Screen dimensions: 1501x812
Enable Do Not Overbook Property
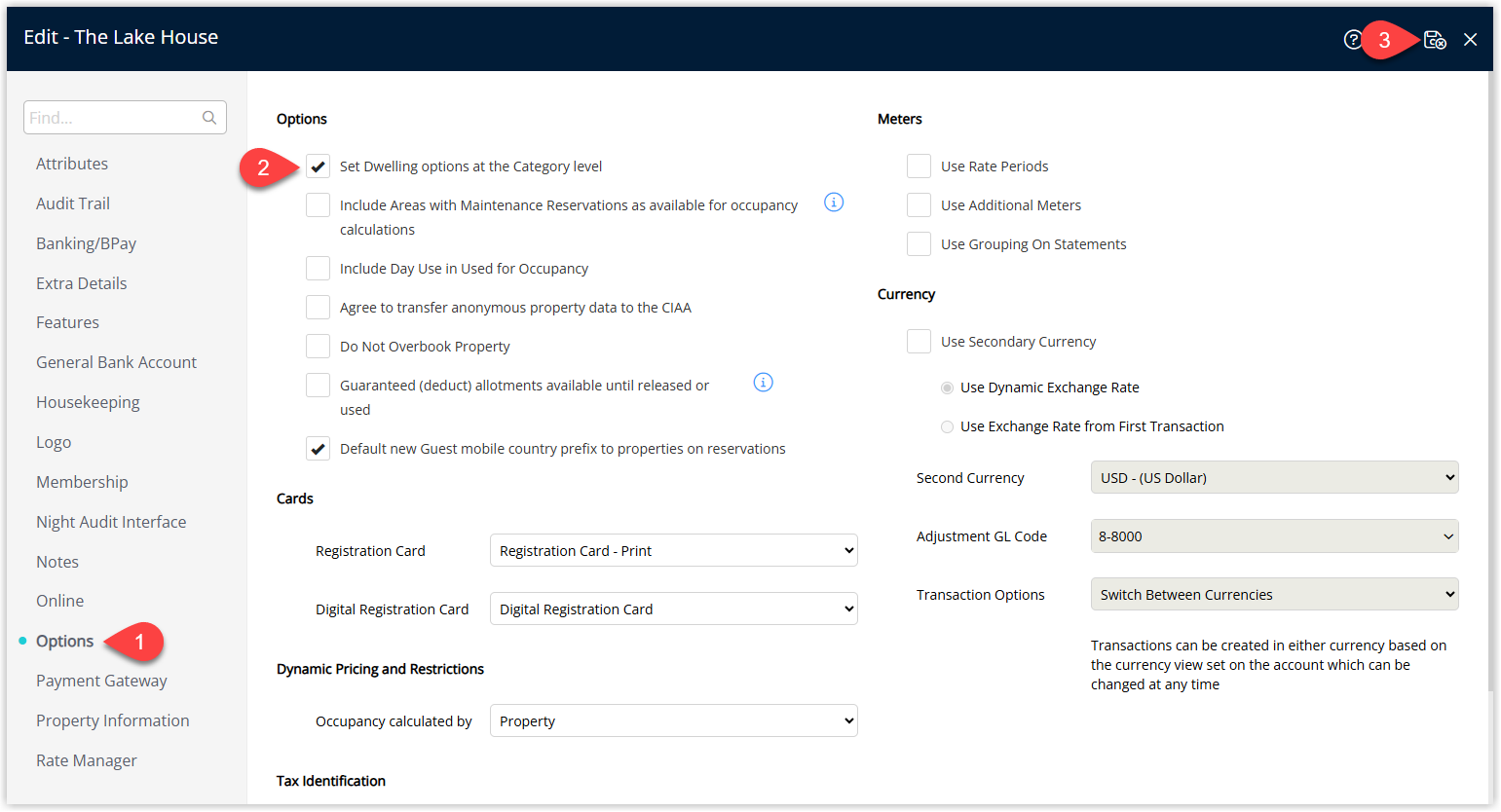(x=318, y=347)
